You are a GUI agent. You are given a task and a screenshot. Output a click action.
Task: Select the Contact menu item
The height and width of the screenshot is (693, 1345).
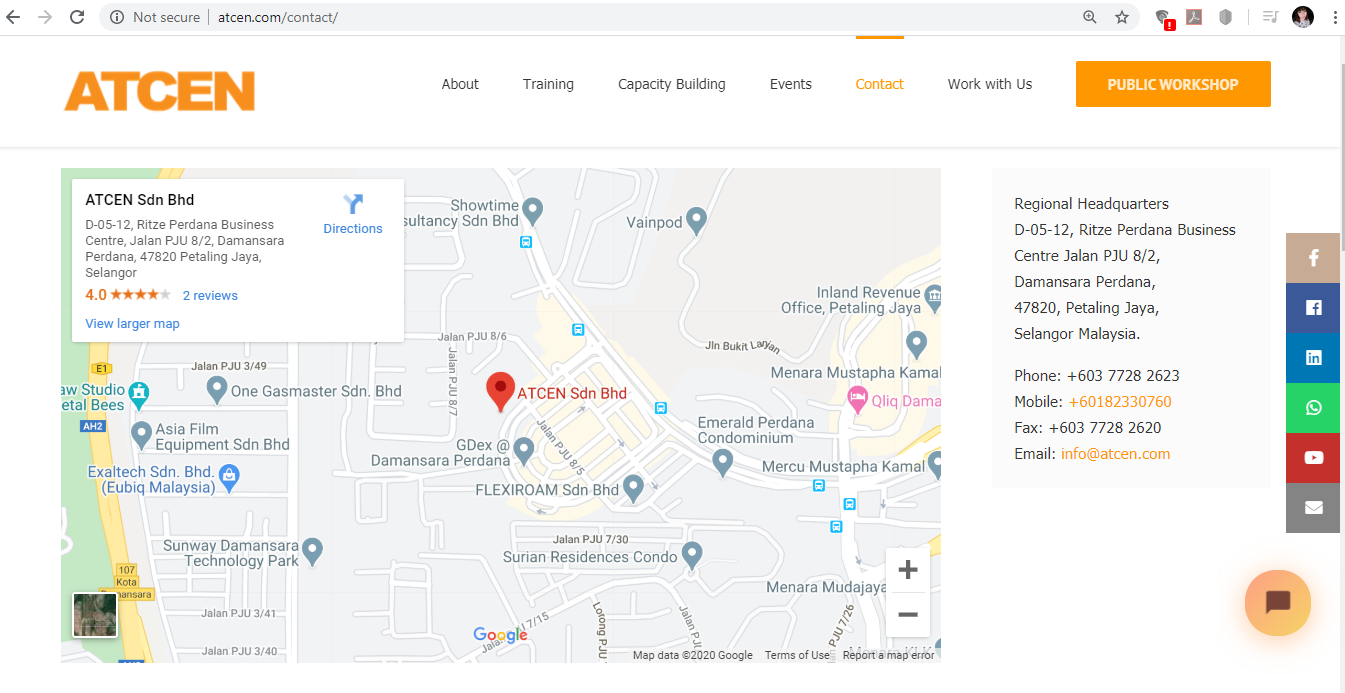pos(880,84)
